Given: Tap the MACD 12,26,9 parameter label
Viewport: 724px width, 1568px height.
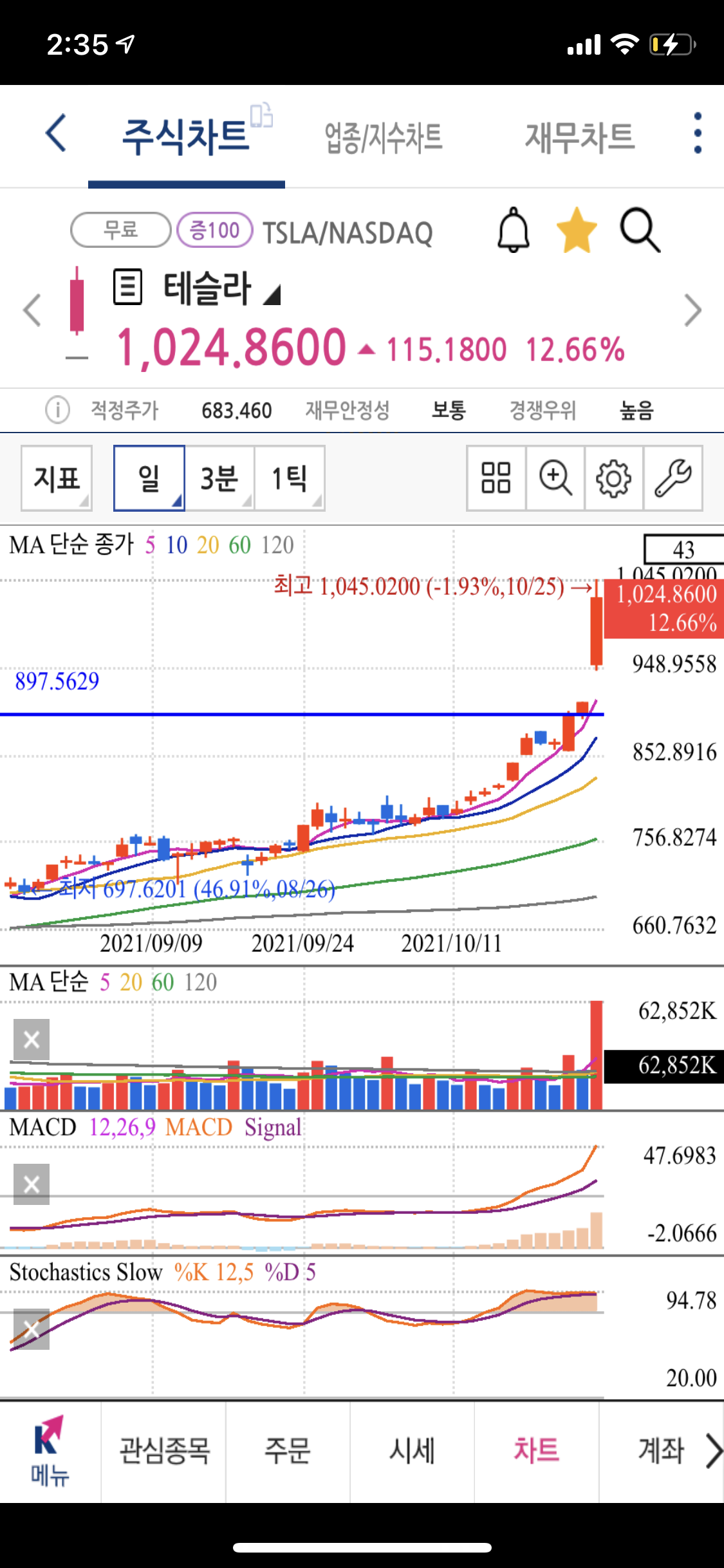Looking at the screenshot, I should tap(122, 1127).
